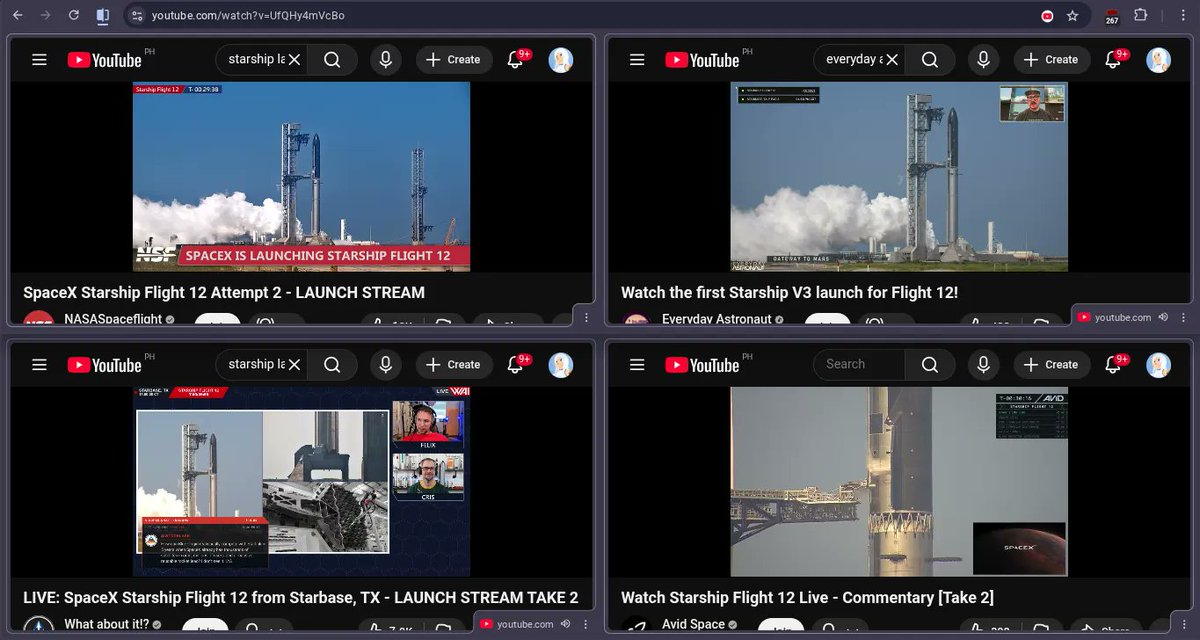Open the guide menu in NASASpaceflight pane
The image size is (1200, 640).
coord(39,60)
